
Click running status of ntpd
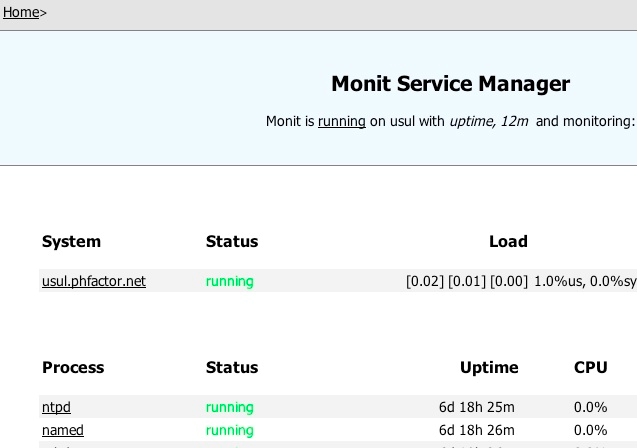[230, 407]
